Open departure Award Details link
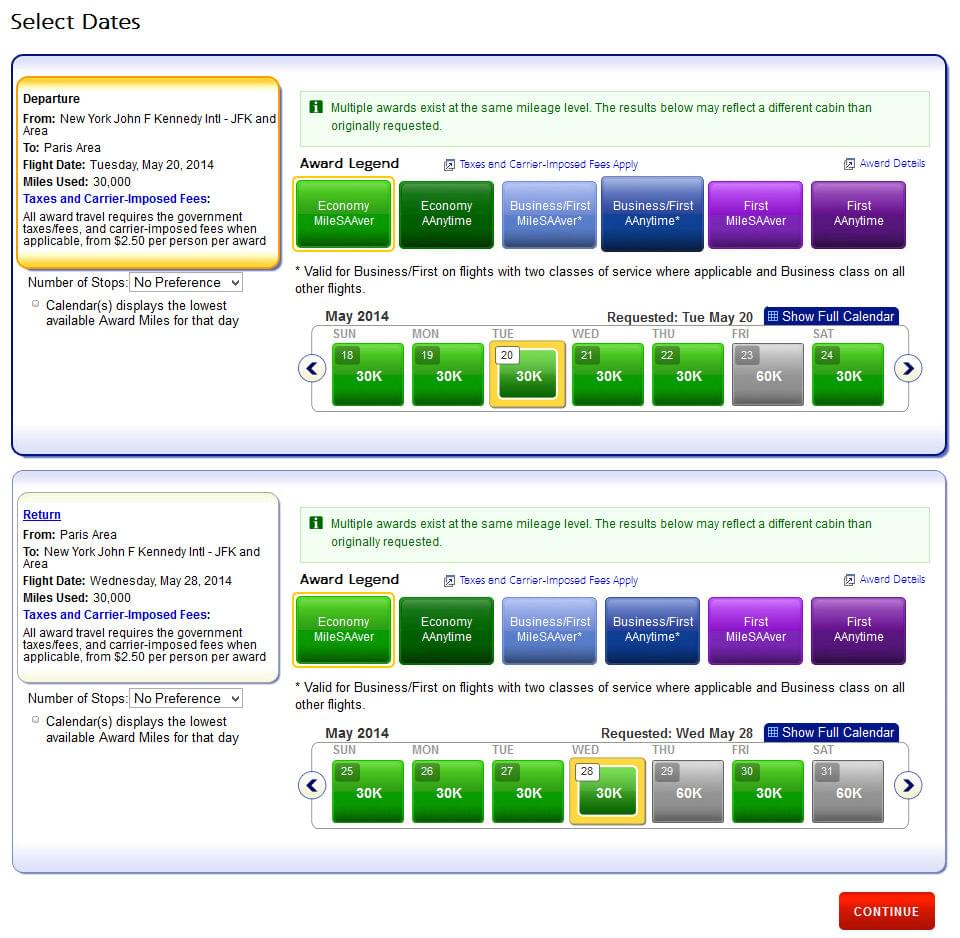 coord(892,163)
